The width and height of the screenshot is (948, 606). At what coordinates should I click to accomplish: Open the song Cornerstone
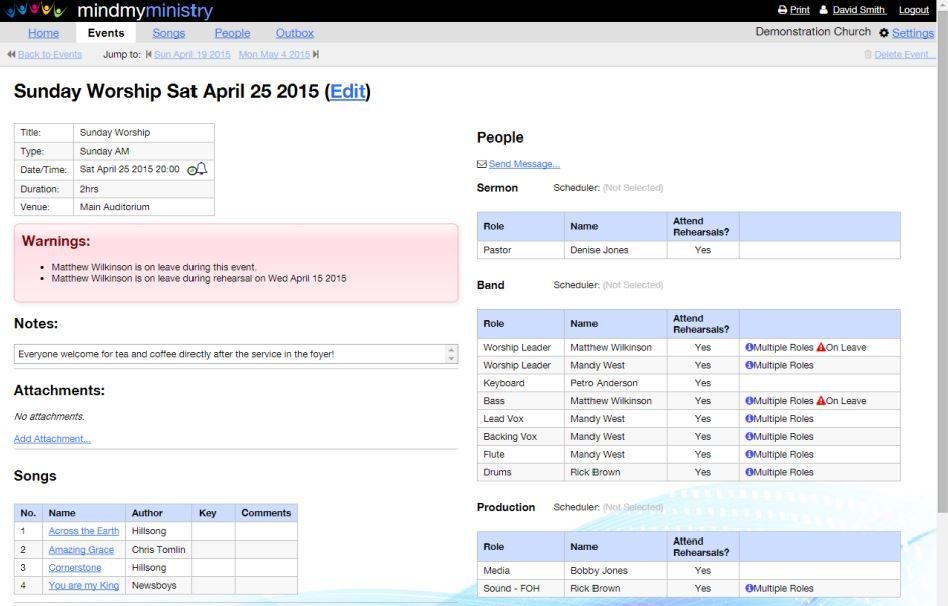pos(75,567)
